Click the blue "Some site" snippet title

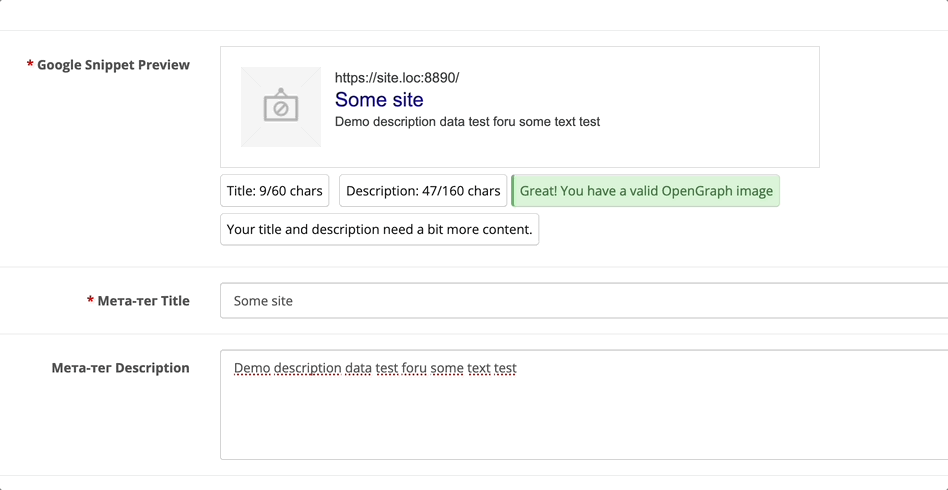[379, 100]
